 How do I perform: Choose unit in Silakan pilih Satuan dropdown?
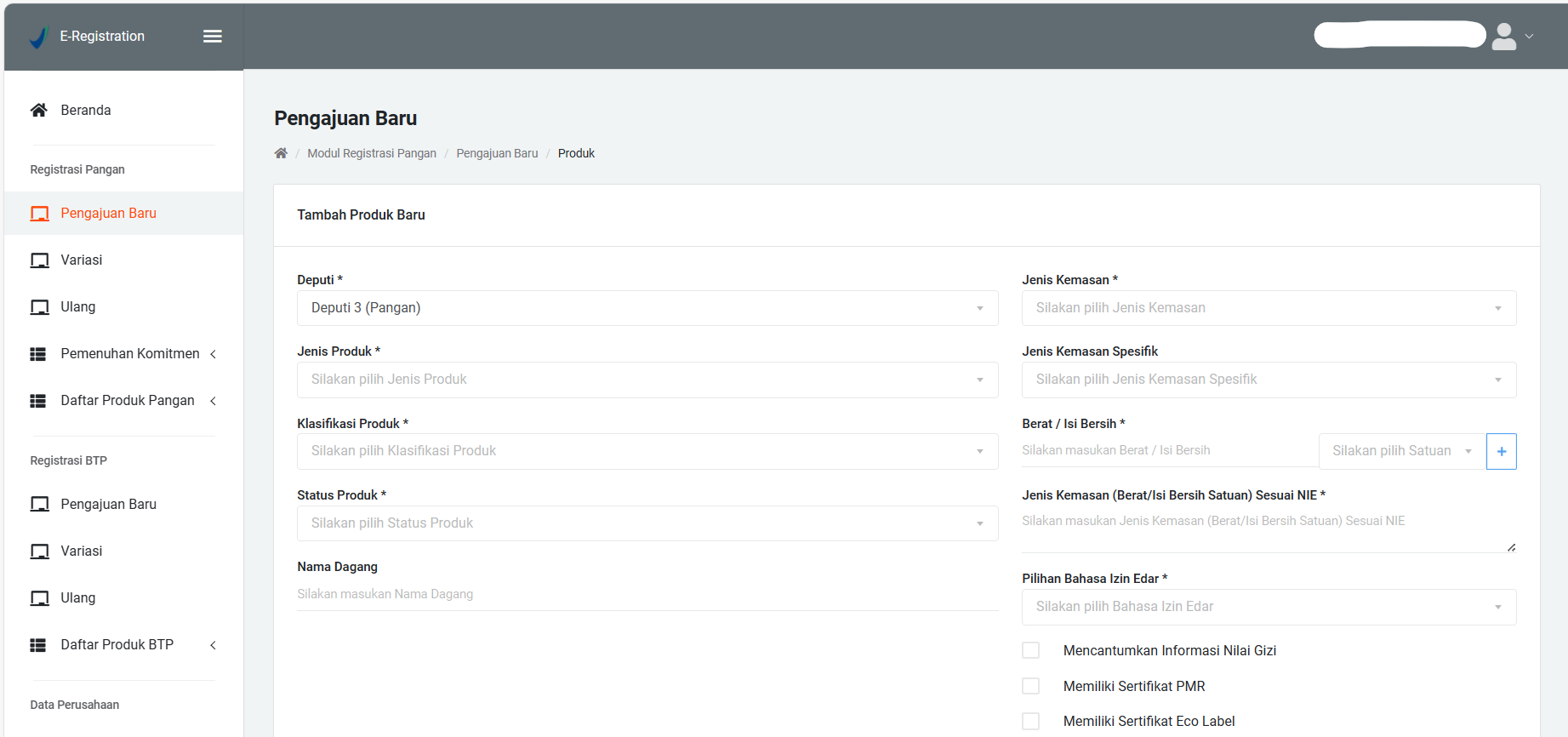[x=1400, y=451]
